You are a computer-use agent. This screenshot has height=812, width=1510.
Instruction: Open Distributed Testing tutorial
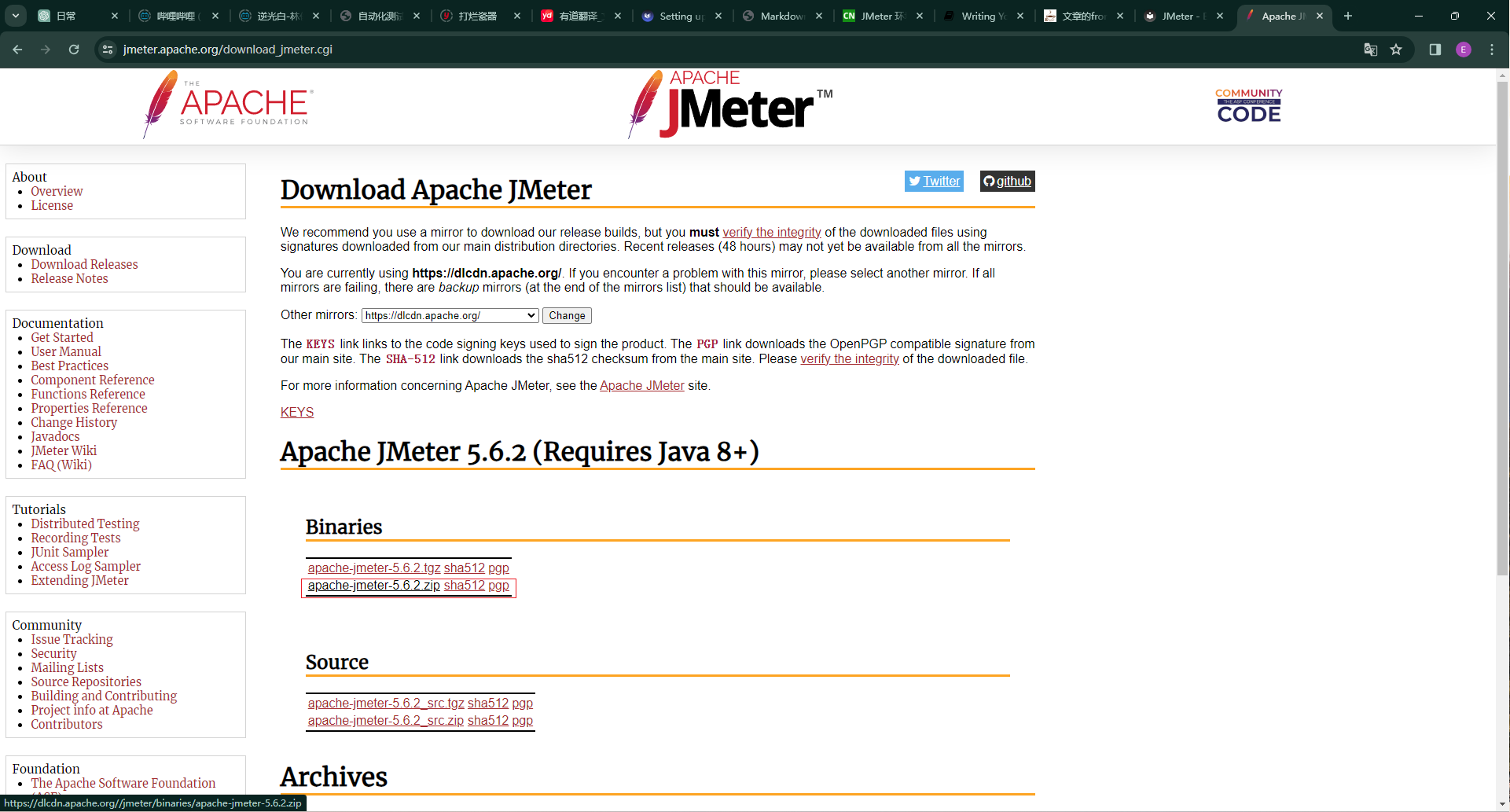pos(85,524)
